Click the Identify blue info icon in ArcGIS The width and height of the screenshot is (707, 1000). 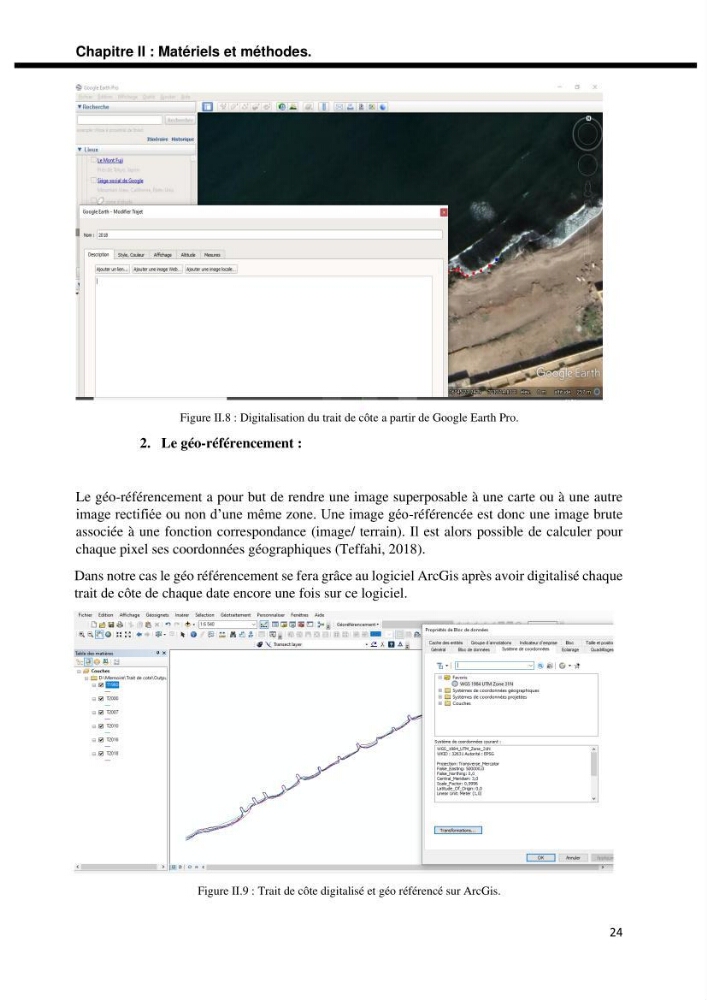pos(193,635)
